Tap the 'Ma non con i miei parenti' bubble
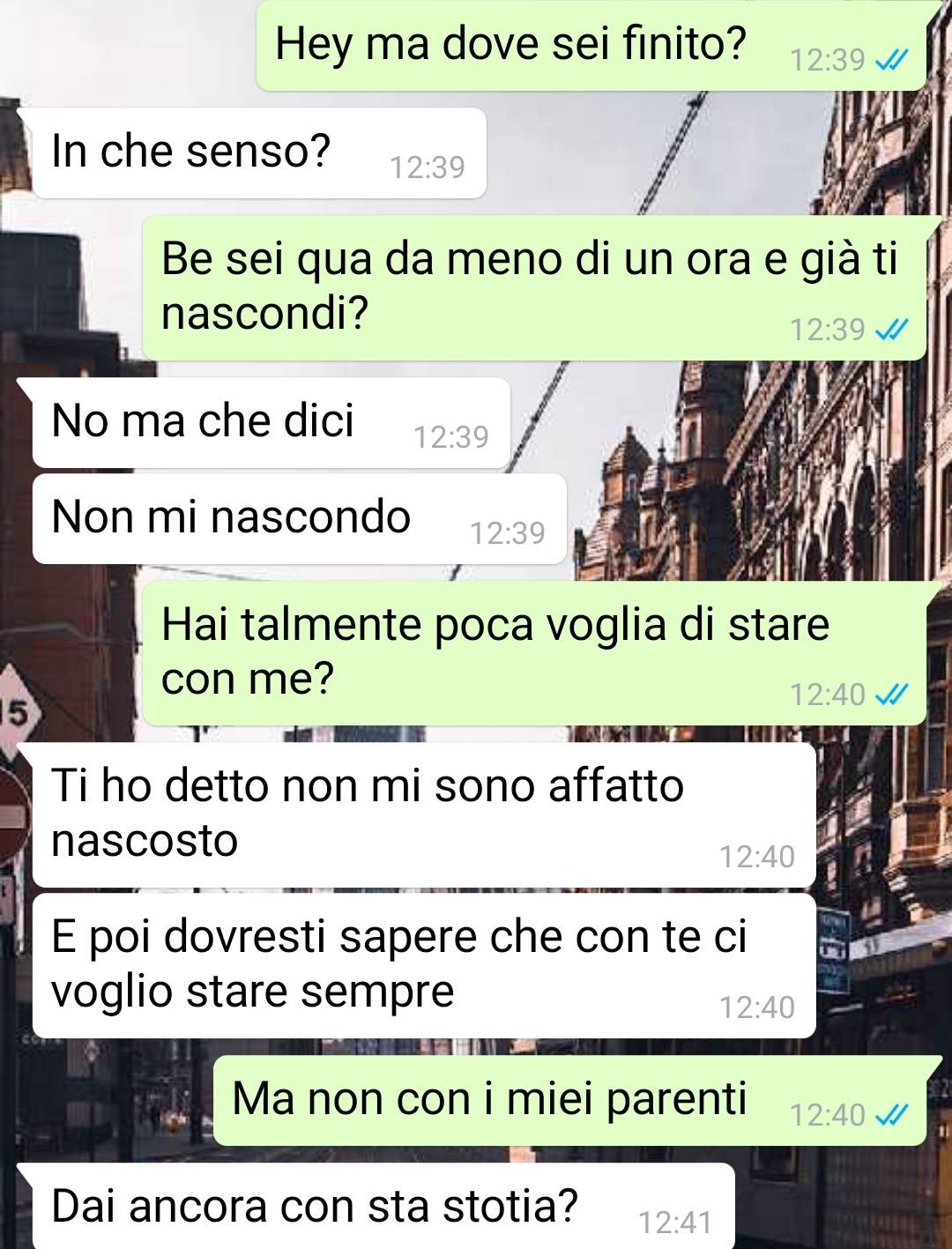The image size is (952, 1249). [570, 1101]
